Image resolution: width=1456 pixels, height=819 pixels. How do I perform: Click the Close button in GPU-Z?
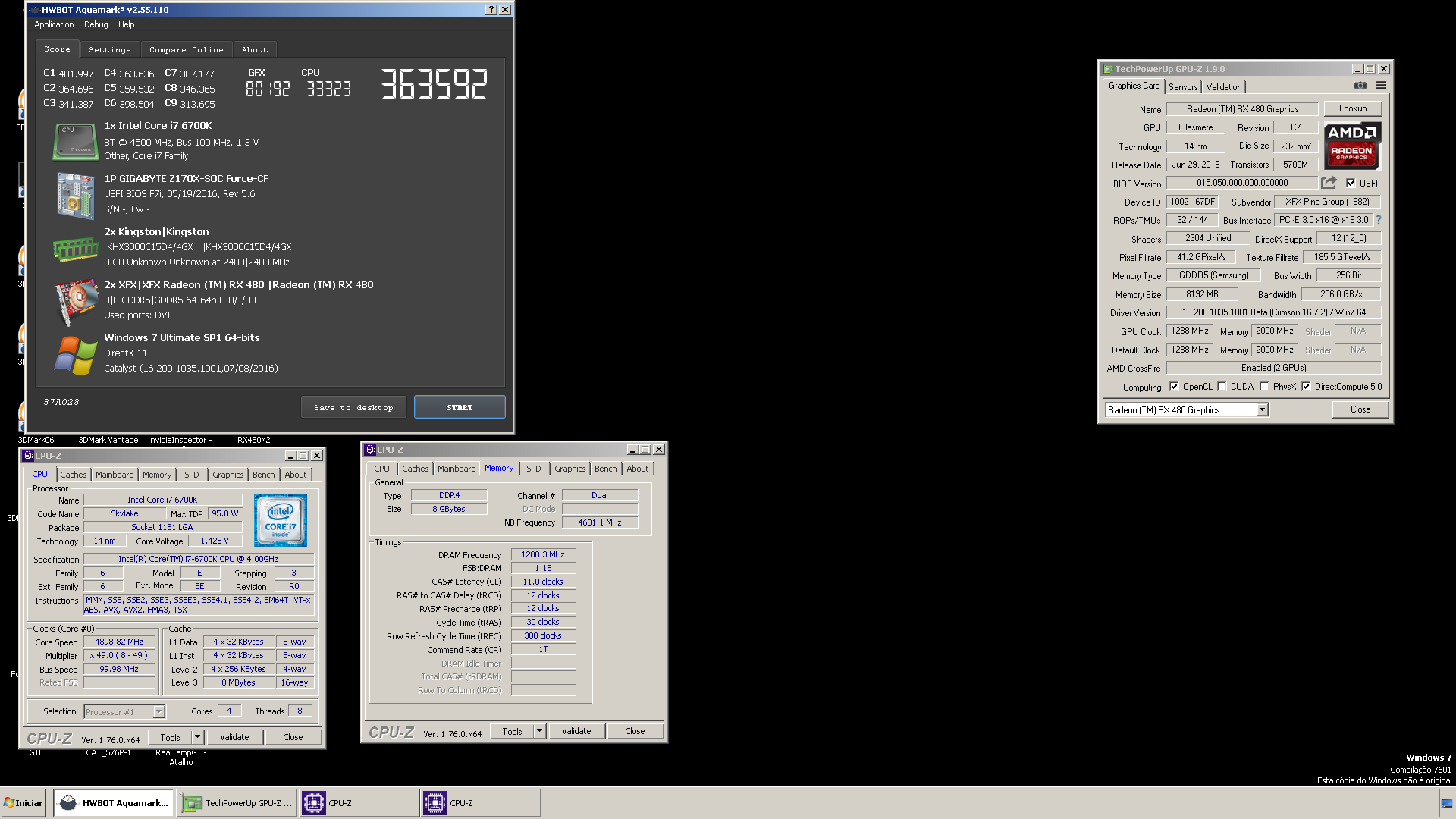pos(1360,409)
